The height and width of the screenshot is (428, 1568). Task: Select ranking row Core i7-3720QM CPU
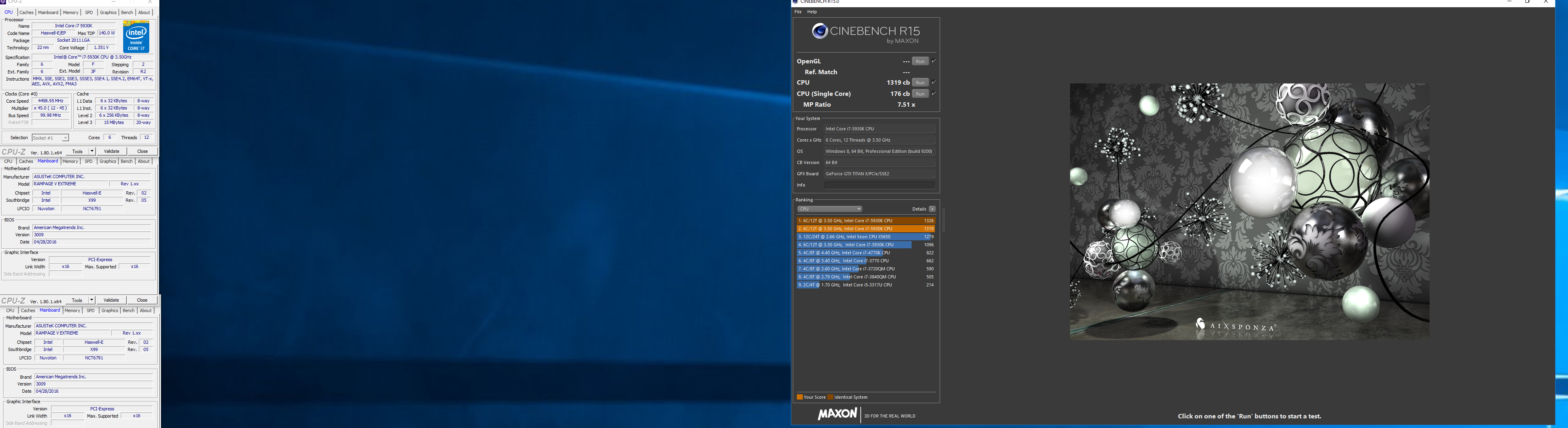pyautogui.click(x=865, y=268)
